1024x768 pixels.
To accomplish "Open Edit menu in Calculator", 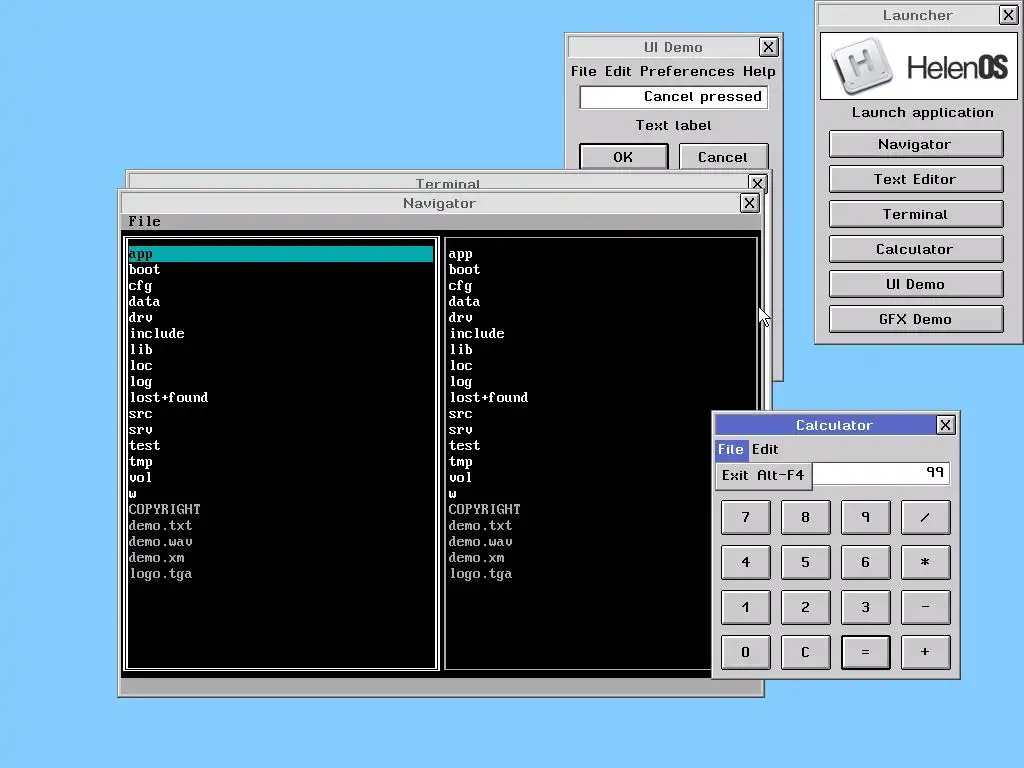I will (x=765, y=449).
